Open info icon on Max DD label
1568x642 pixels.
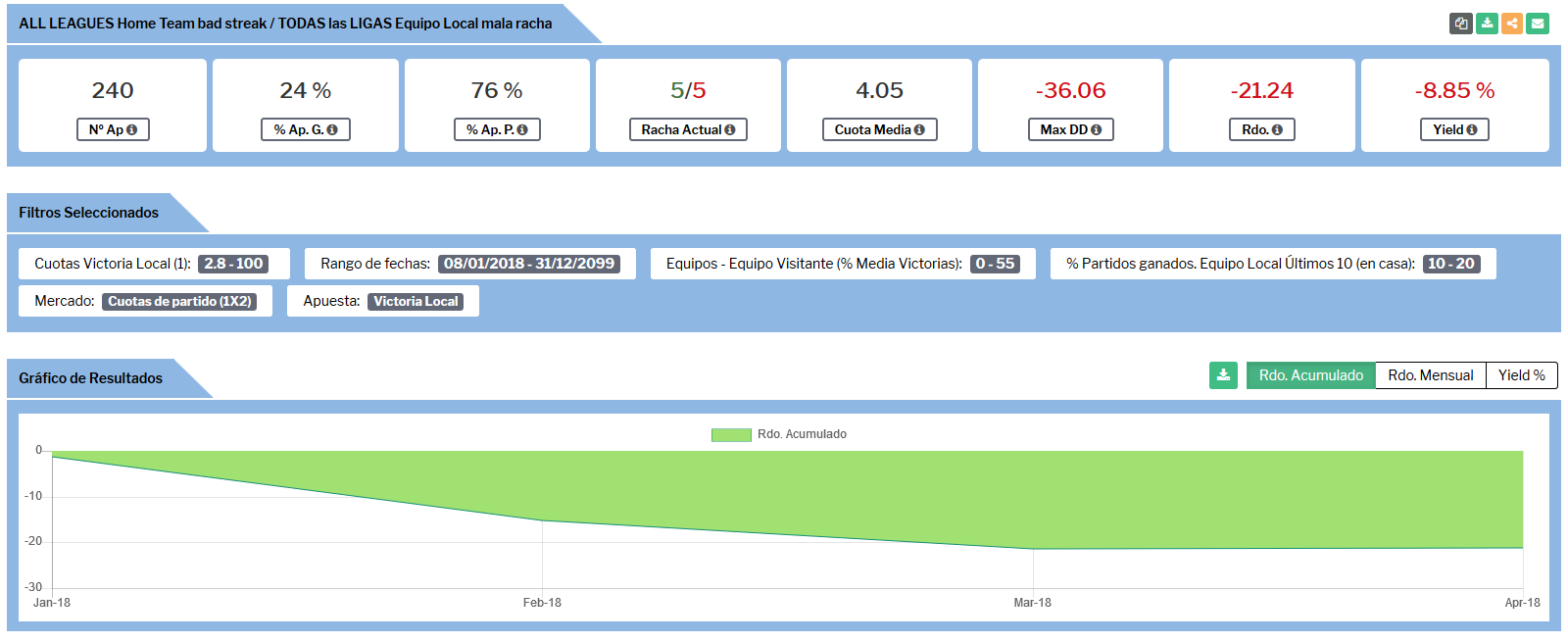click(x=1096, y=129)
